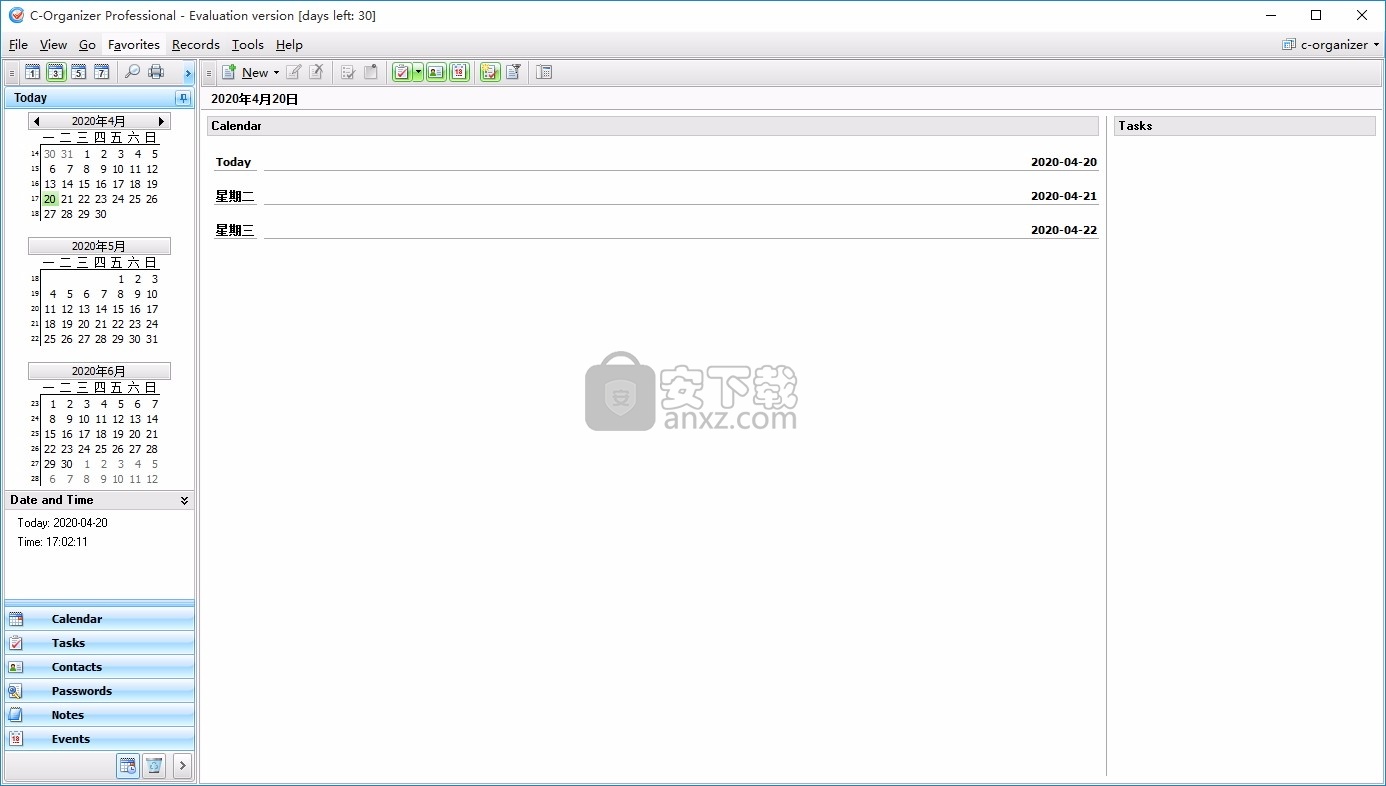
Task: Pin the Today panel
Action: click(183, 98)
